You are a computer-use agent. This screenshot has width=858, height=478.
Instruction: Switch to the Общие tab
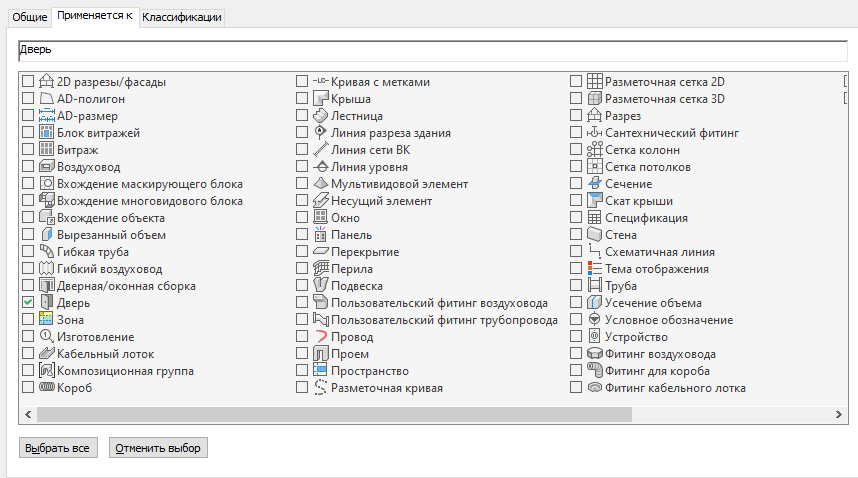point(29,18)
